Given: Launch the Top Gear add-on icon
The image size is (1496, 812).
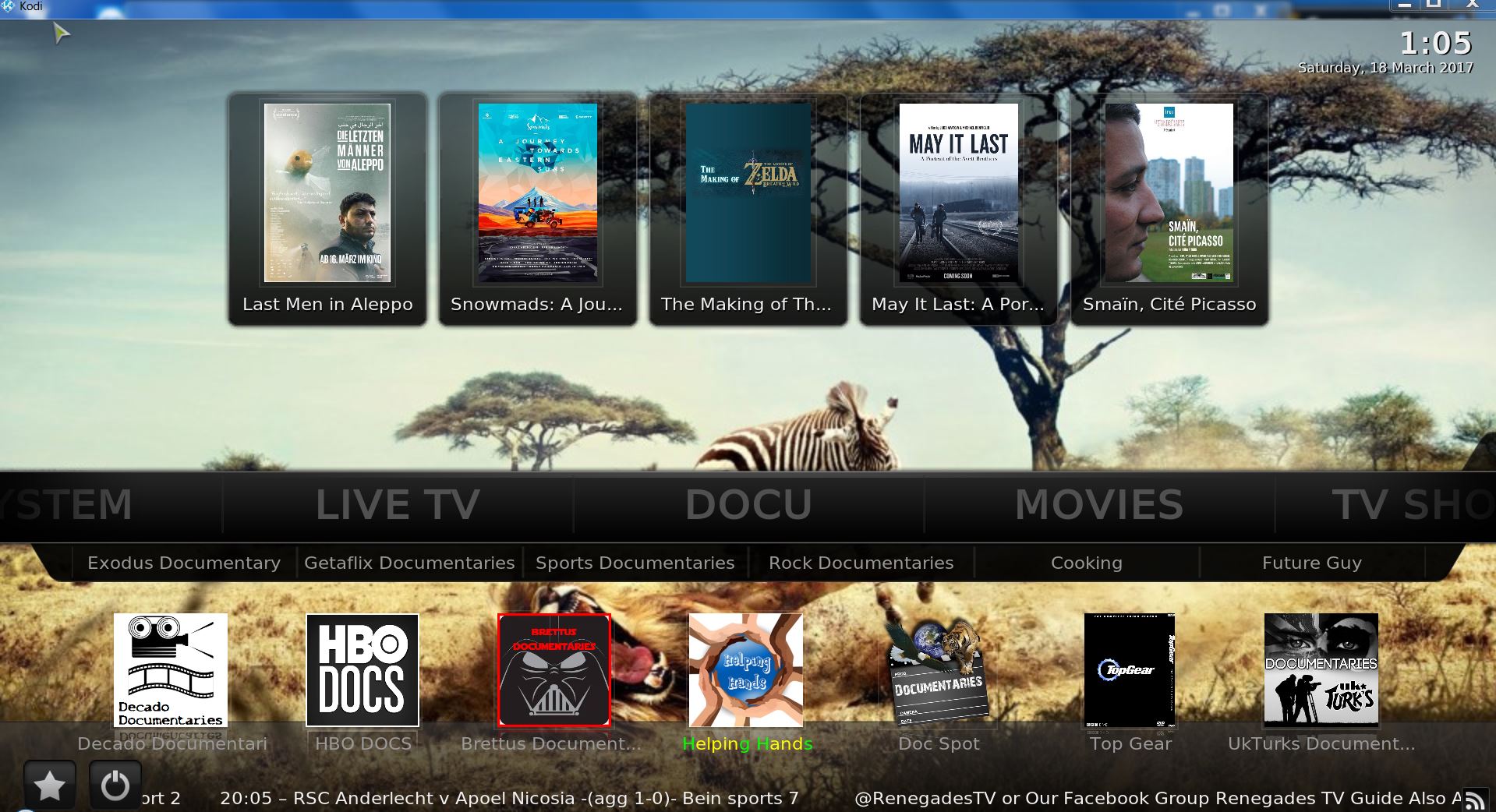Looking at the screenshot, I should coord(1130,670).
